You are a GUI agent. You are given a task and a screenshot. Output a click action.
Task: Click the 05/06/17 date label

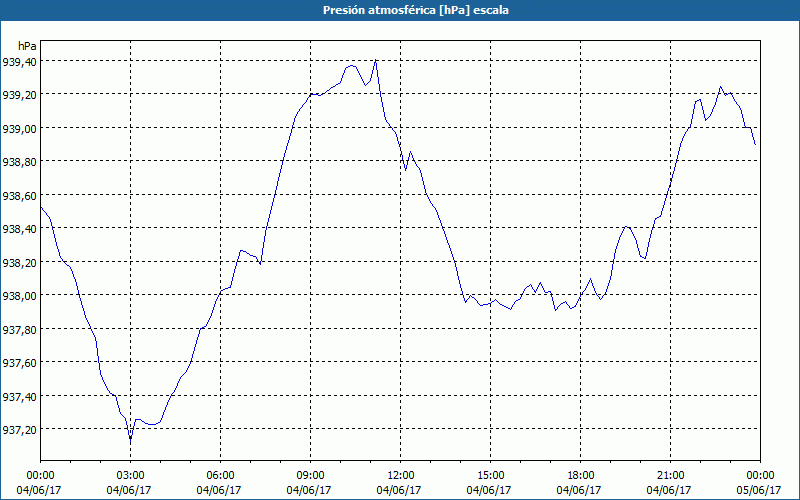pyautogui.click(x=759, y=490)
